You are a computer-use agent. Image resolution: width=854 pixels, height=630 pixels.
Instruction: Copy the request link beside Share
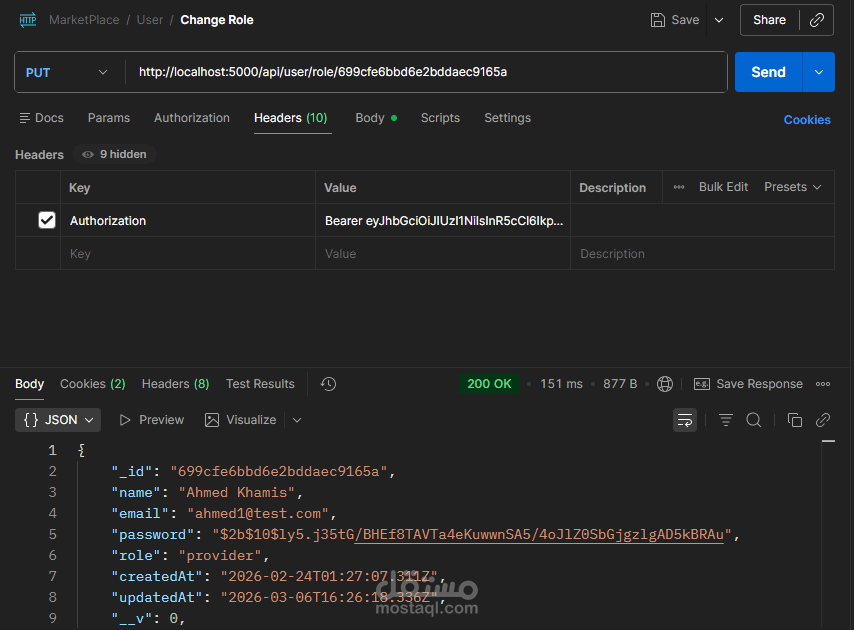tap(817, 20)
